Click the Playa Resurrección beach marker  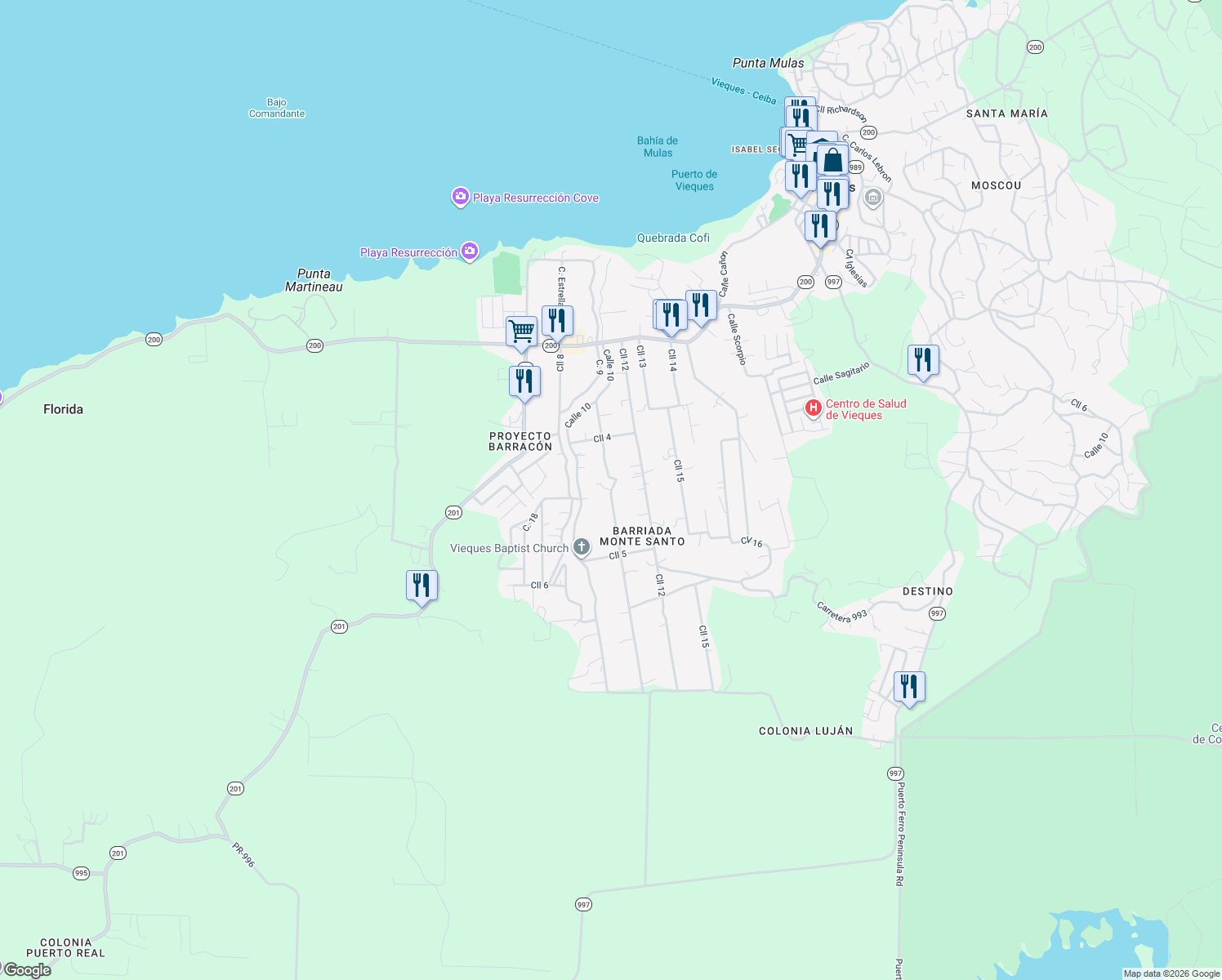pyautogui.click(x=469, y=252)
